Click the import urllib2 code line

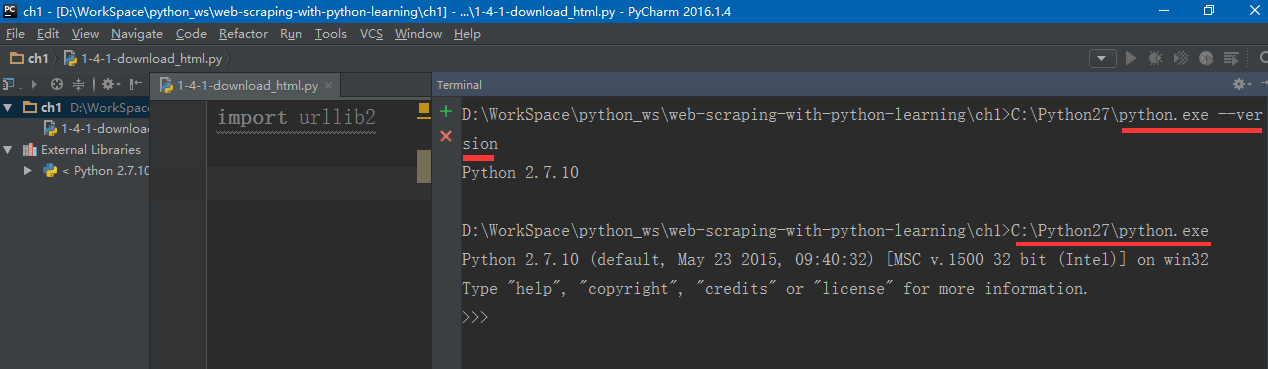tap(296, 118)
